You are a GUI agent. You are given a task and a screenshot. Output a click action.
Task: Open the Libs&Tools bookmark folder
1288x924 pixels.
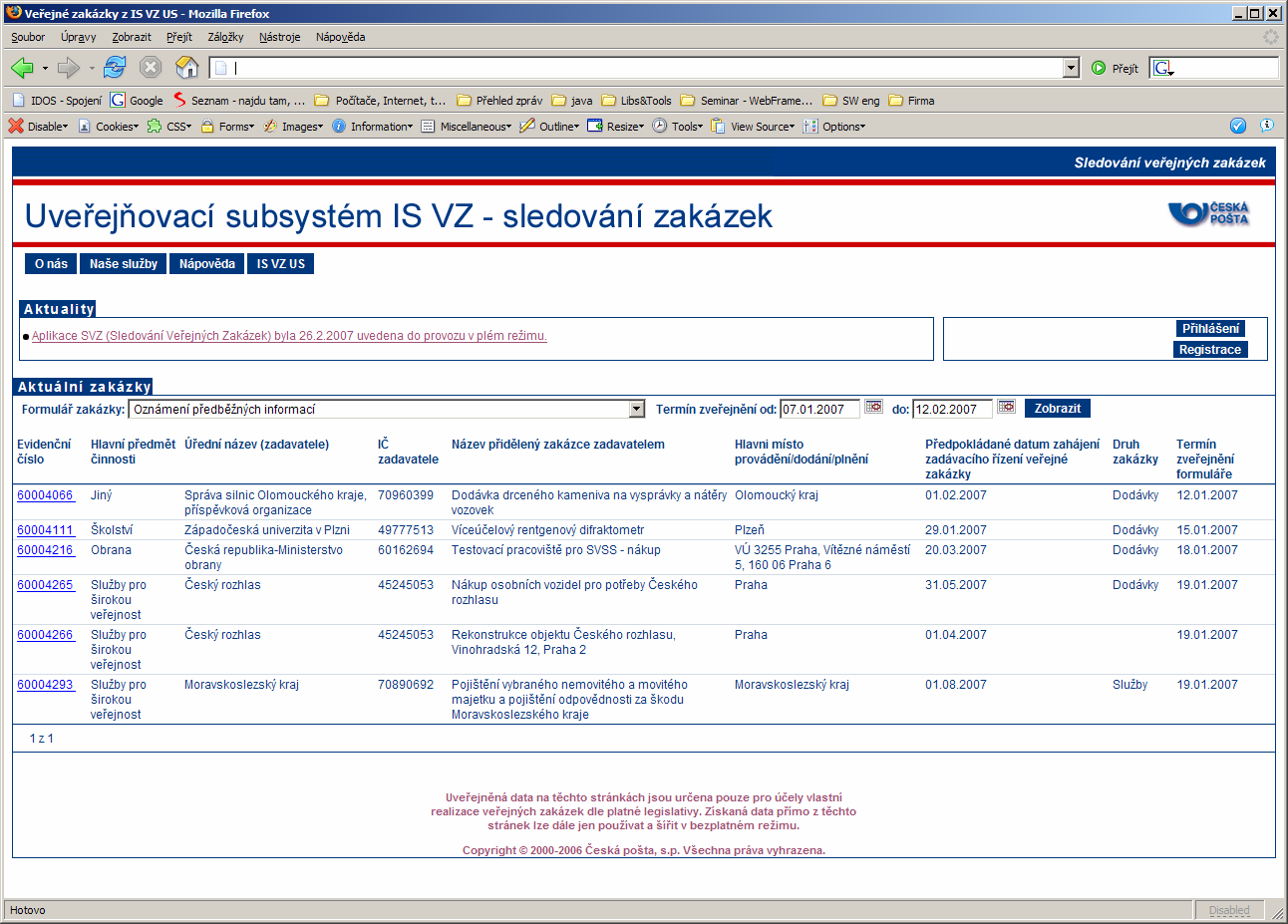coord(636,101)
